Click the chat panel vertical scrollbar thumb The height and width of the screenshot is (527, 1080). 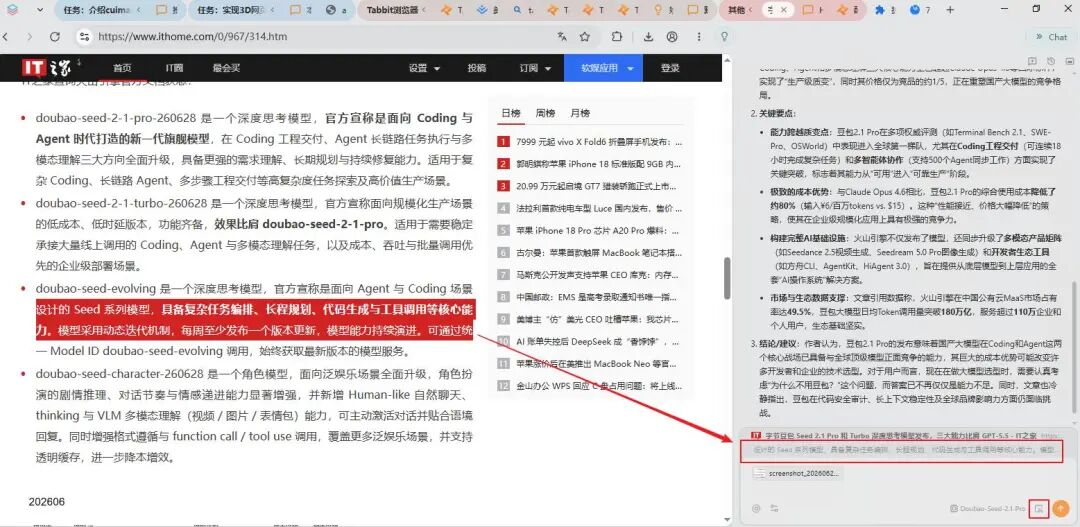point(1076,347)
